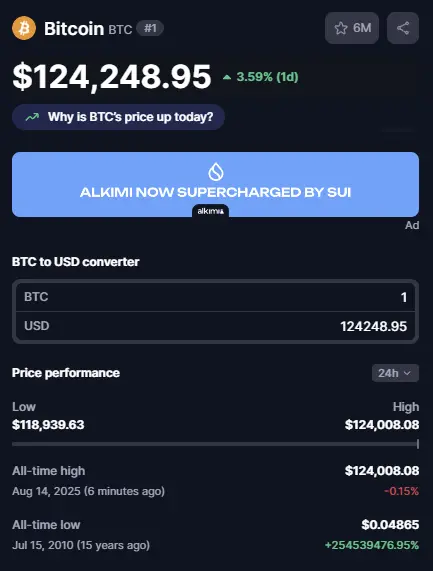433x571 pixels.
Task: Click the green trend arrow icon
Action: (32, 117)
